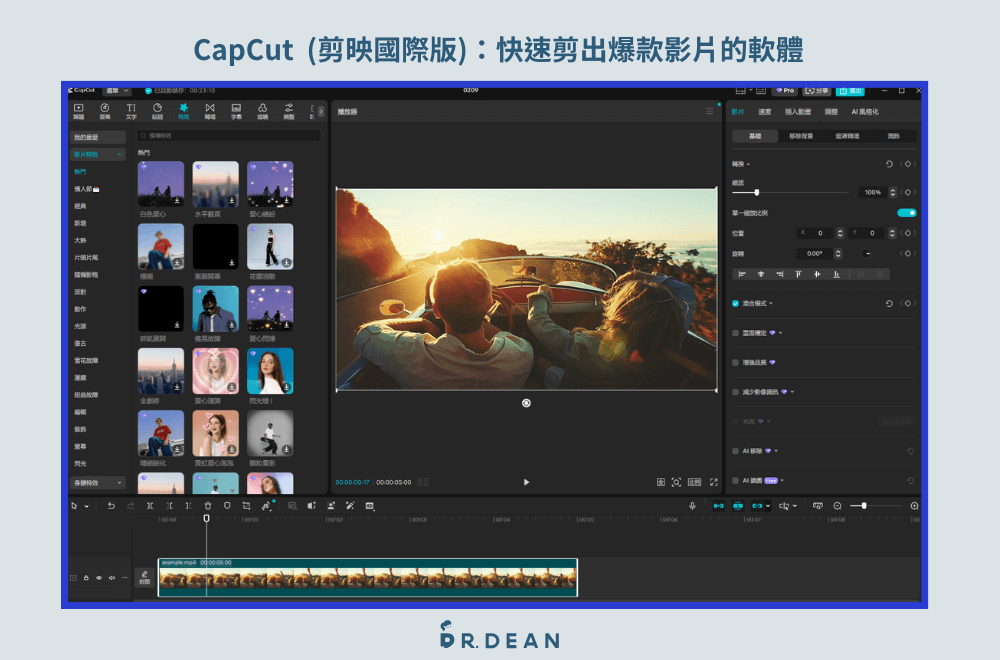Zoom out the timeline with minus magnifier
Screen dimensions: 1000x660
tap(837, 506)
